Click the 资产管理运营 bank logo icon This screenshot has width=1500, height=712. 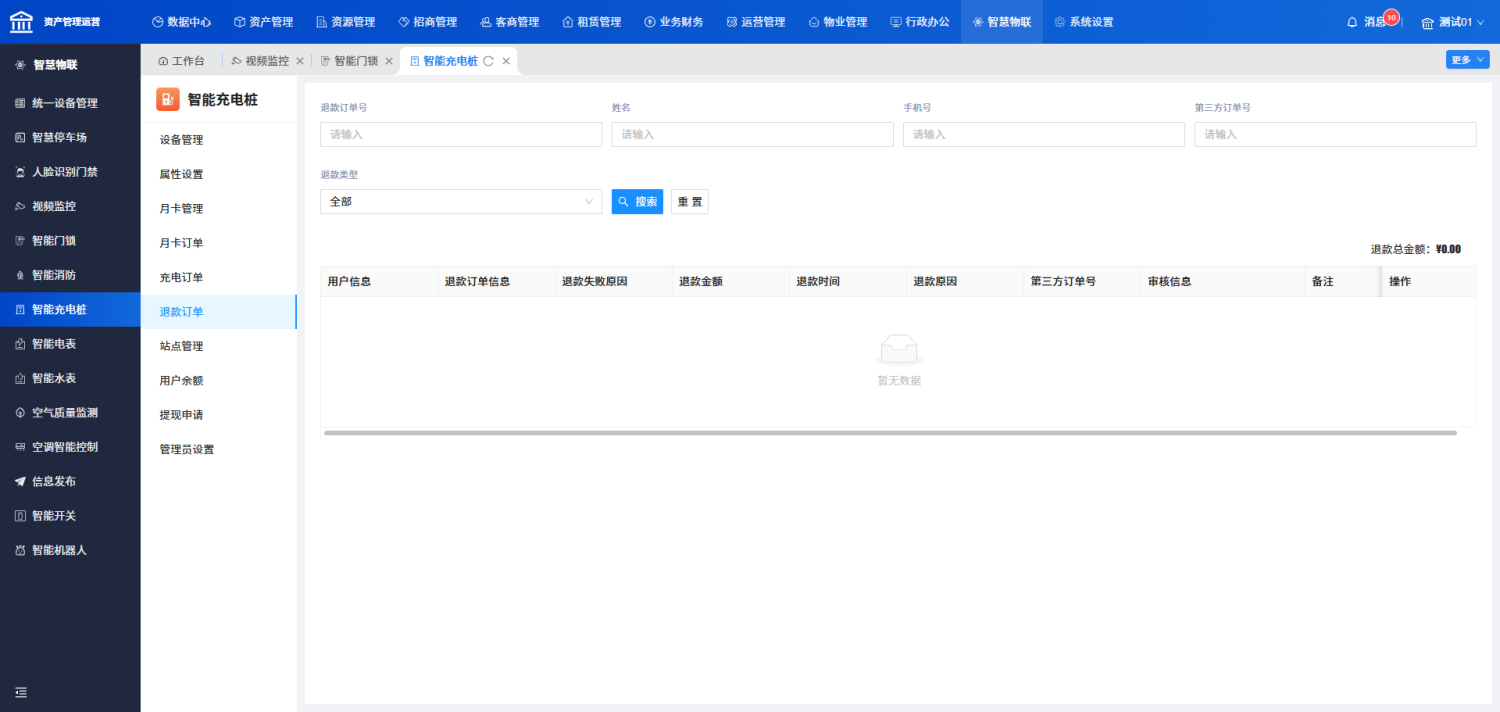[x=21, y=21]
